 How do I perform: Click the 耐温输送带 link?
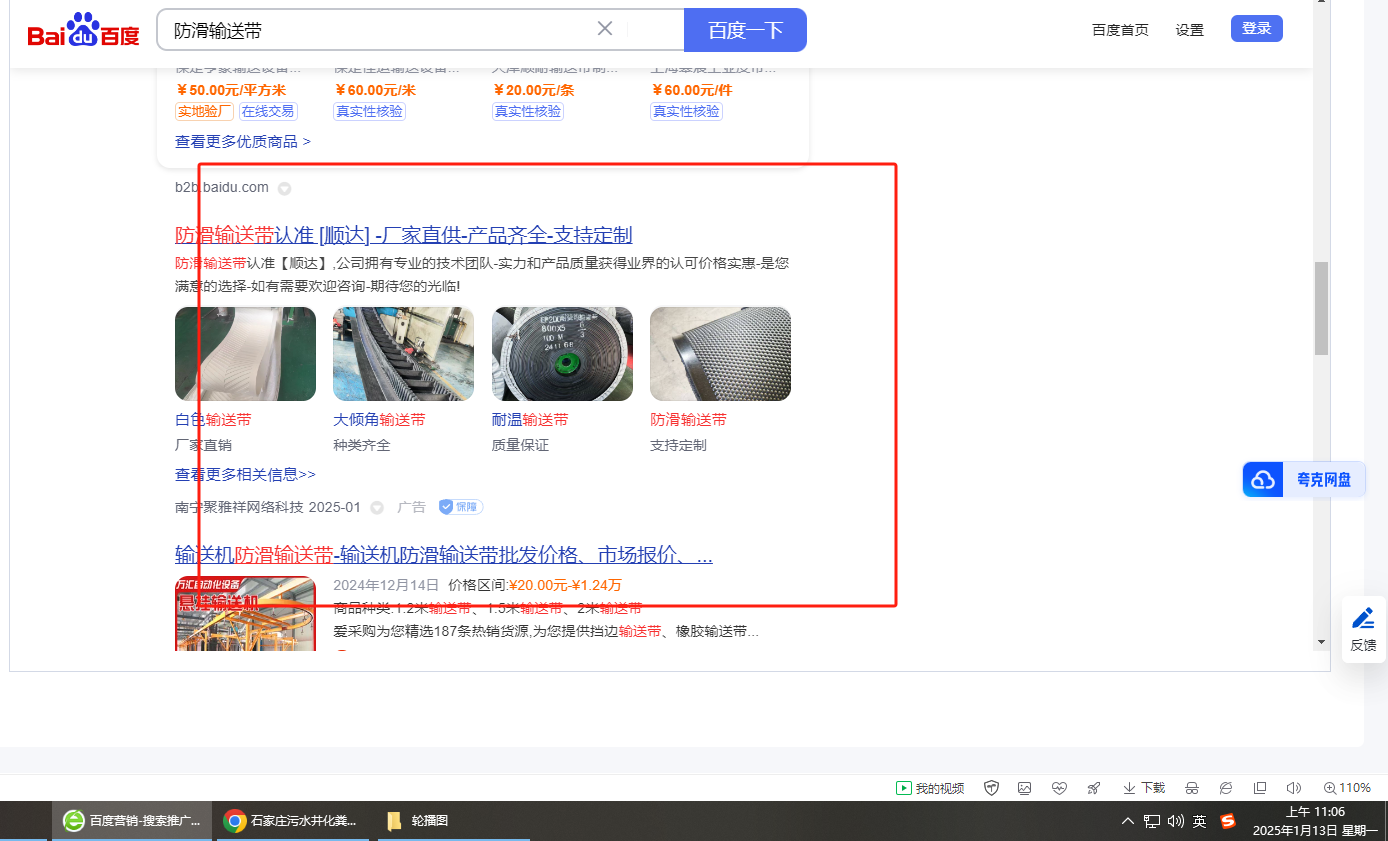click(530, 420)
